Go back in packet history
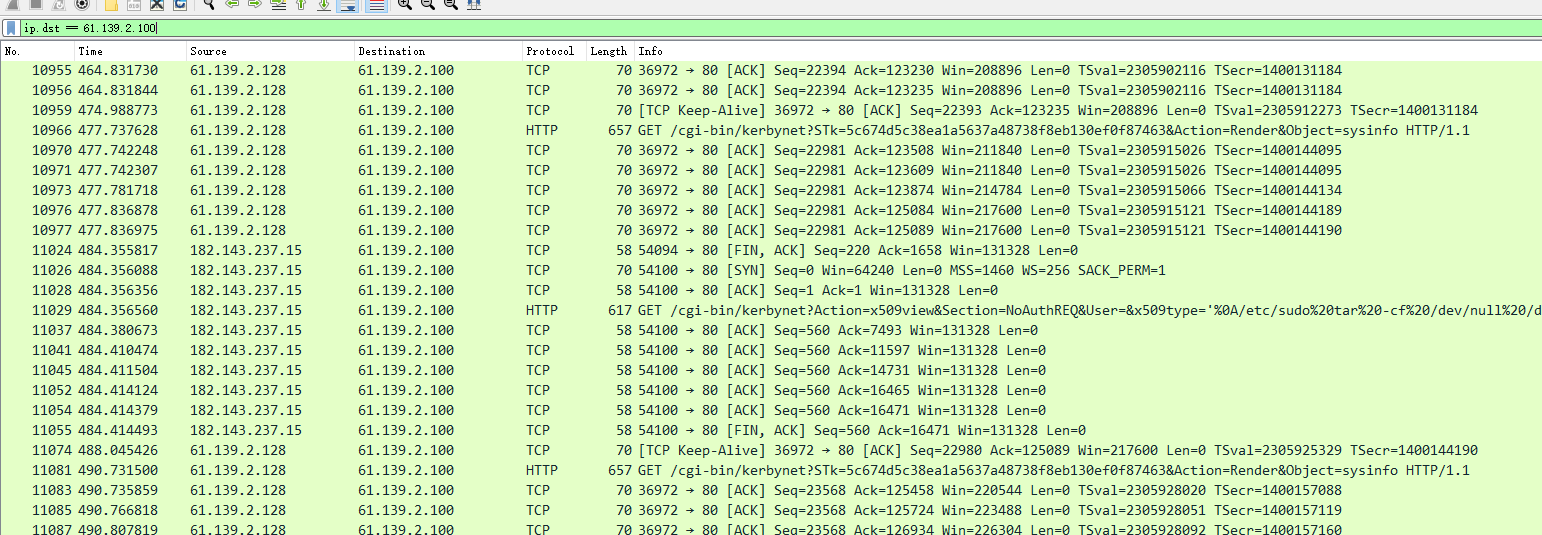Viewport: 1542px width, 535px height. point(232,4)
